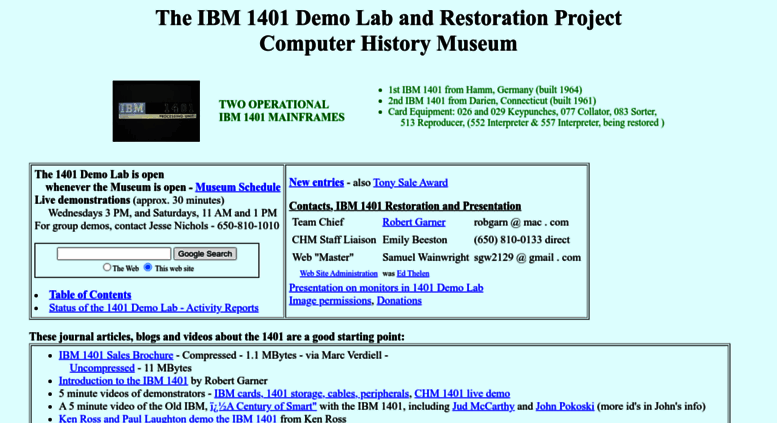Open the Jud McCarthy link
777x423 pixels.
pos(483,407)
